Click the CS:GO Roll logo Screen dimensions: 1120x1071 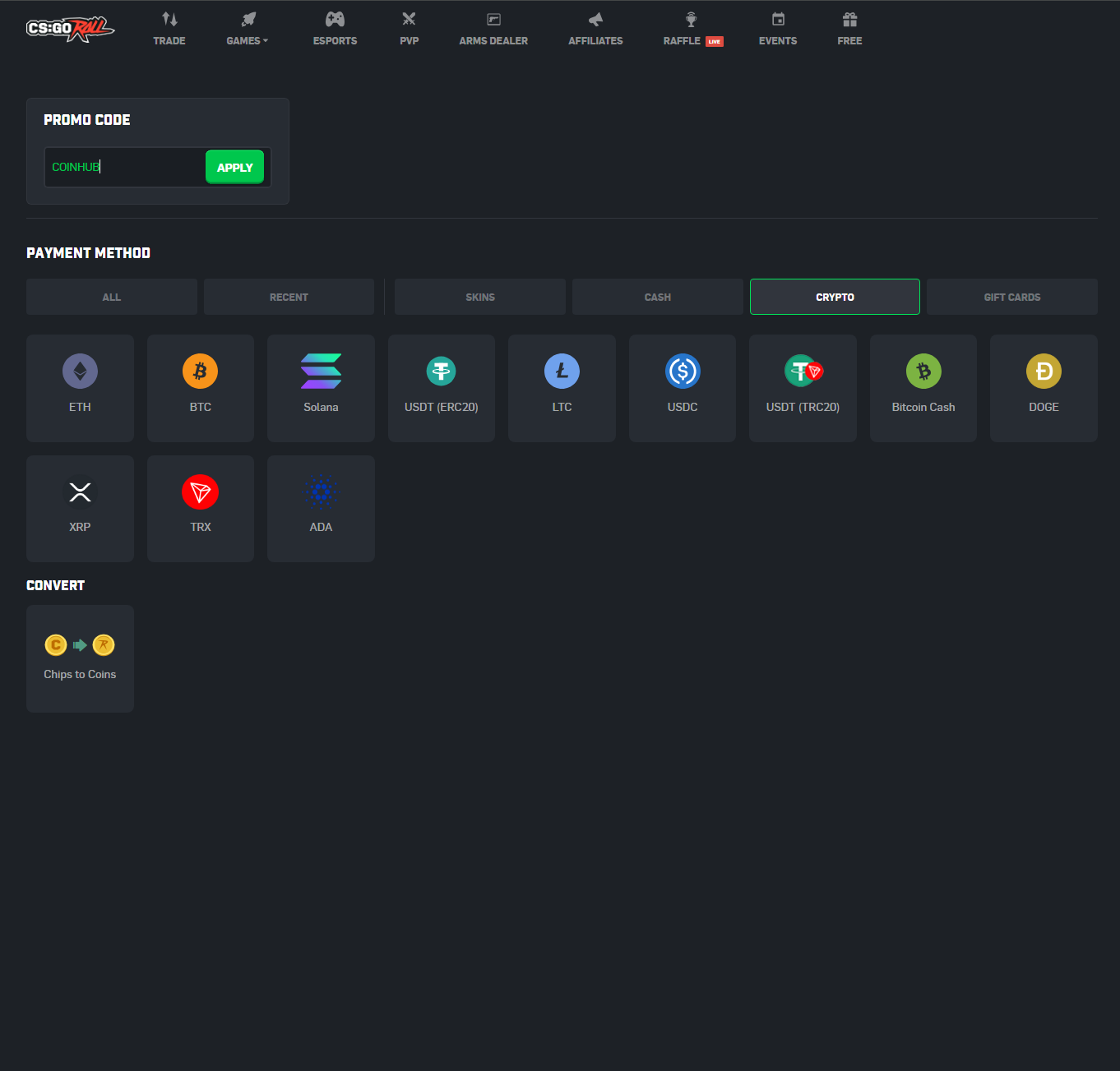[x=70, y=27]
